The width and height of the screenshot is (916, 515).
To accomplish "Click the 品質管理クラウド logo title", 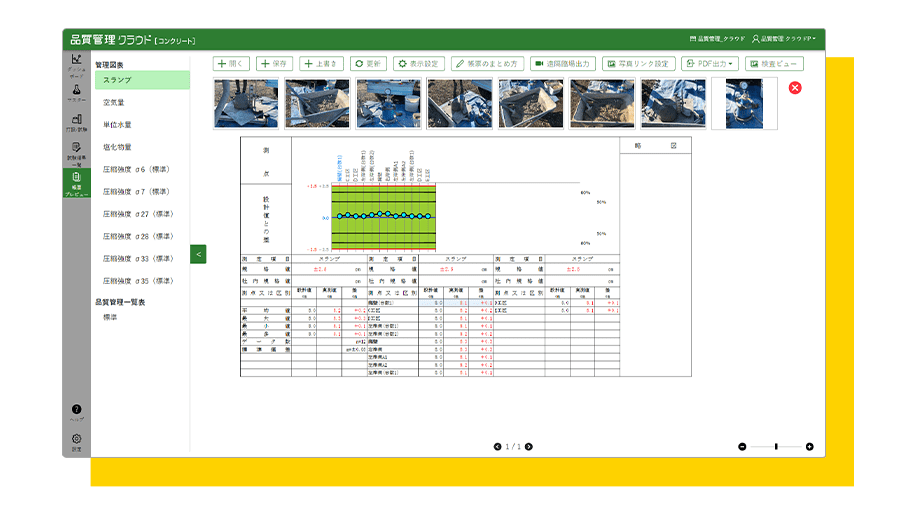I will 133,40.
